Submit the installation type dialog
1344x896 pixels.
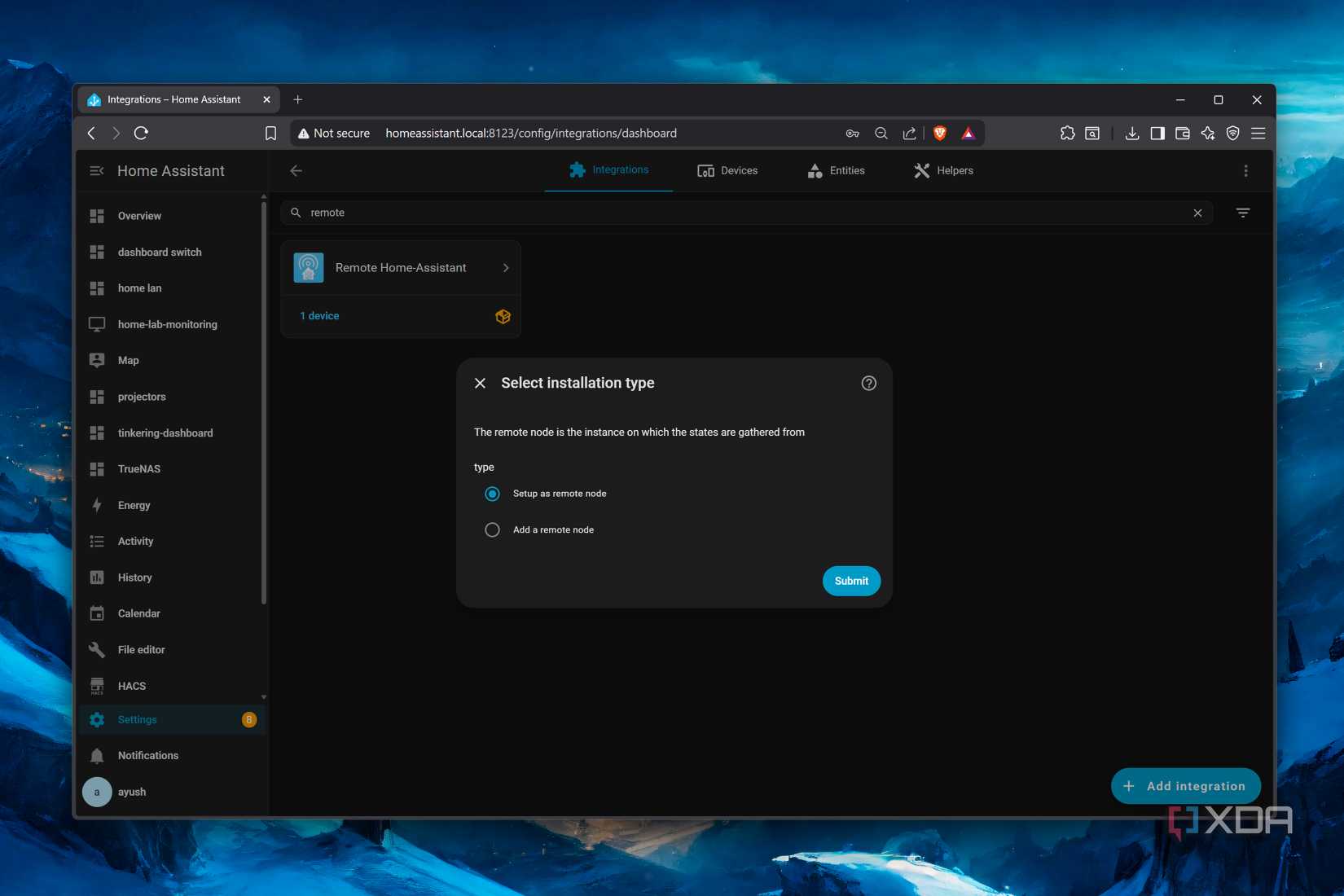click(x=851, y=581)
